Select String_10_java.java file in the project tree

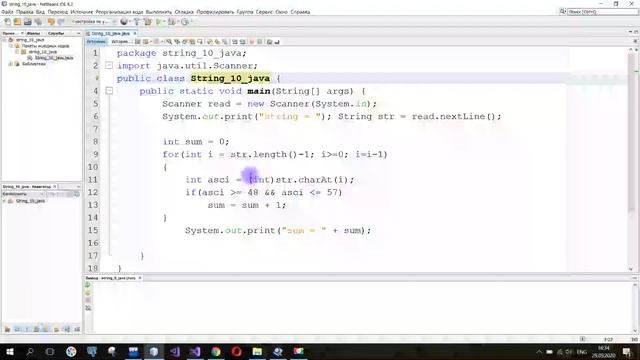click(x=53, y=58)
